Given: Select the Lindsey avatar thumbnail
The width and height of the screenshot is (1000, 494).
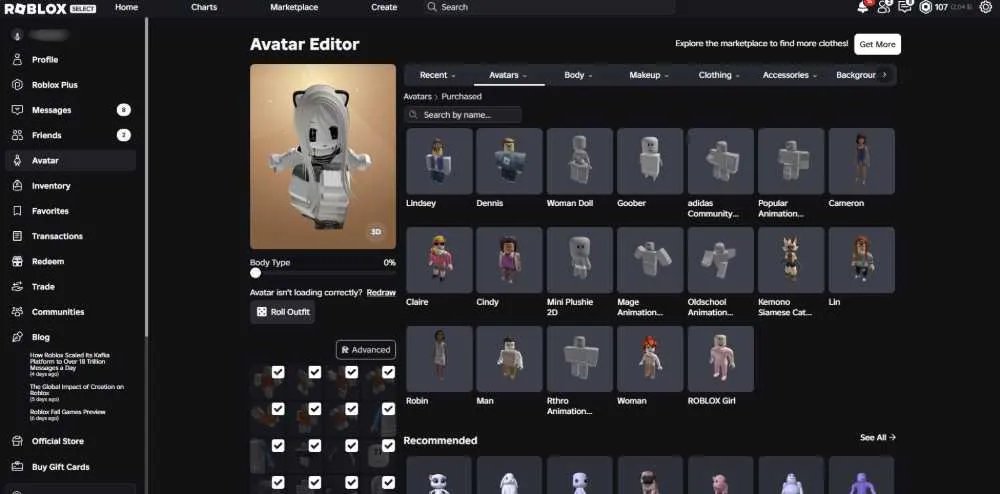Looking at the screenshot, I should [x=439, y=161].
